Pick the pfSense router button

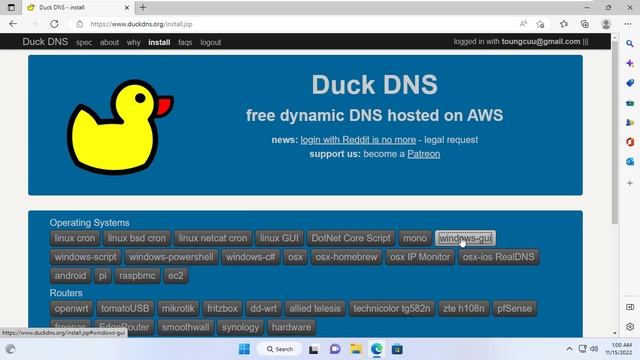click(514, 309)
